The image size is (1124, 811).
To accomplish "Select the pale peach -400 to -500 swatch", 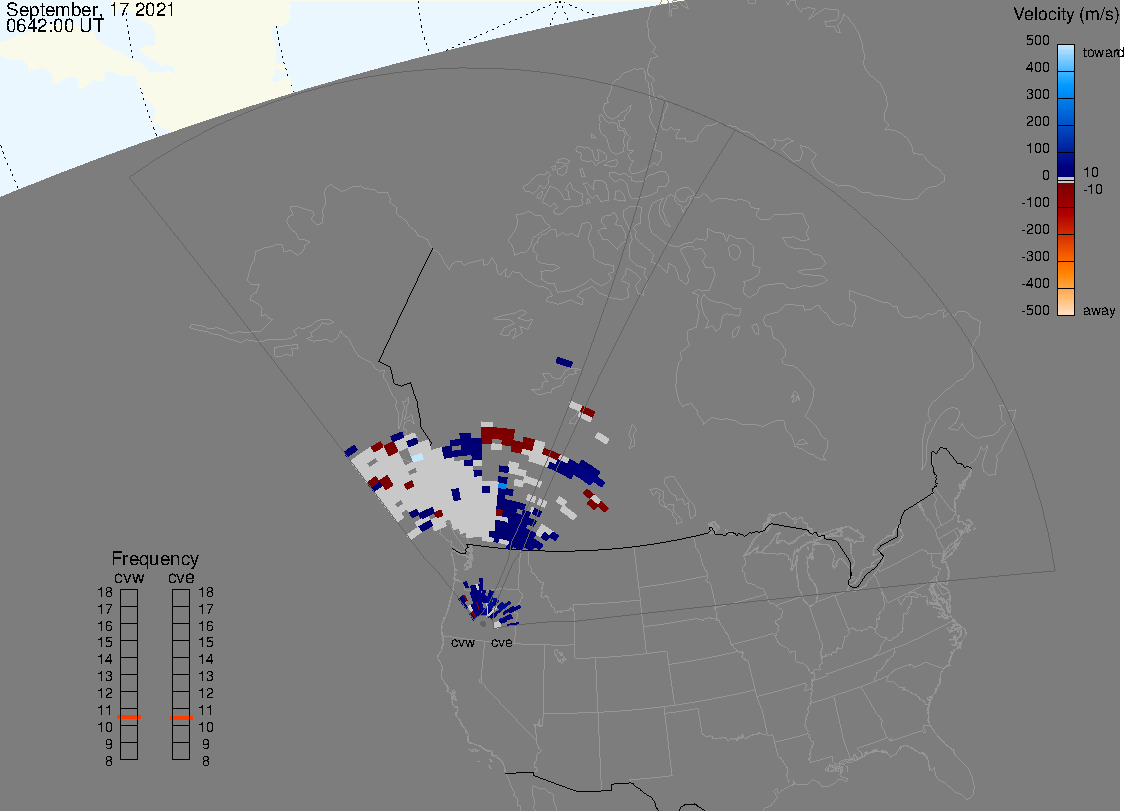I will (x=1065, y=301).
